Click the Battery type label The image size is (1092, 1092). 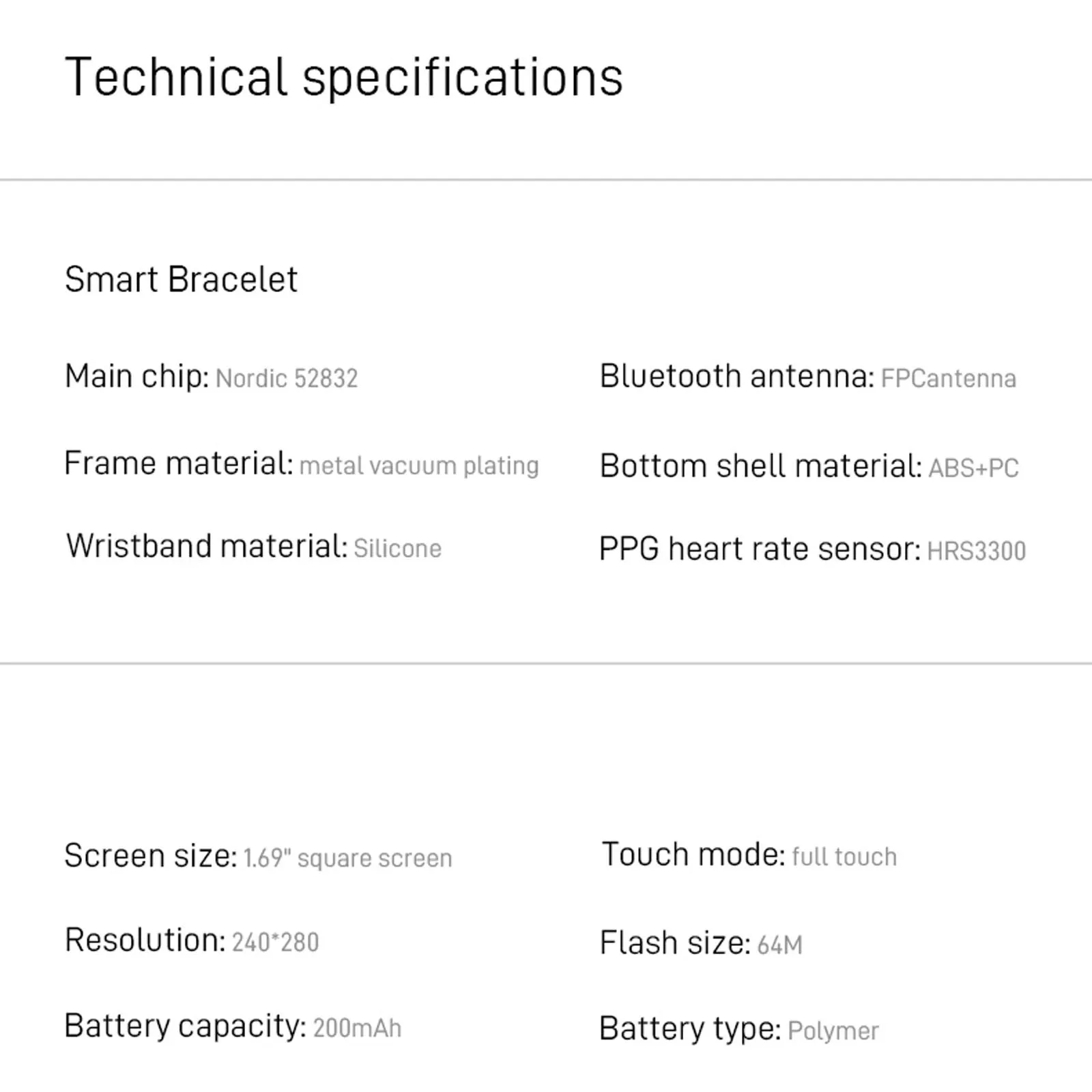click(689, 1029)
